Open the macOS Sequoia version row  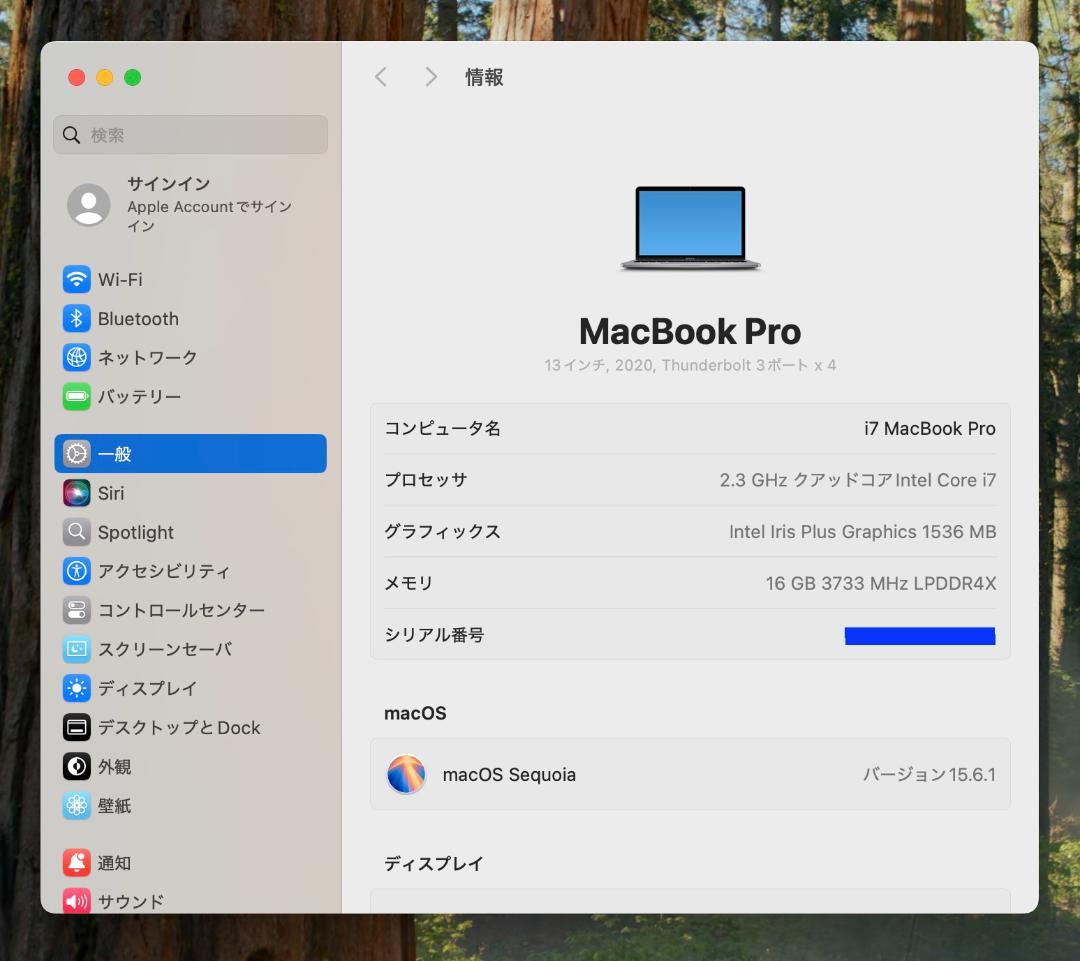[x=690, y=774]
